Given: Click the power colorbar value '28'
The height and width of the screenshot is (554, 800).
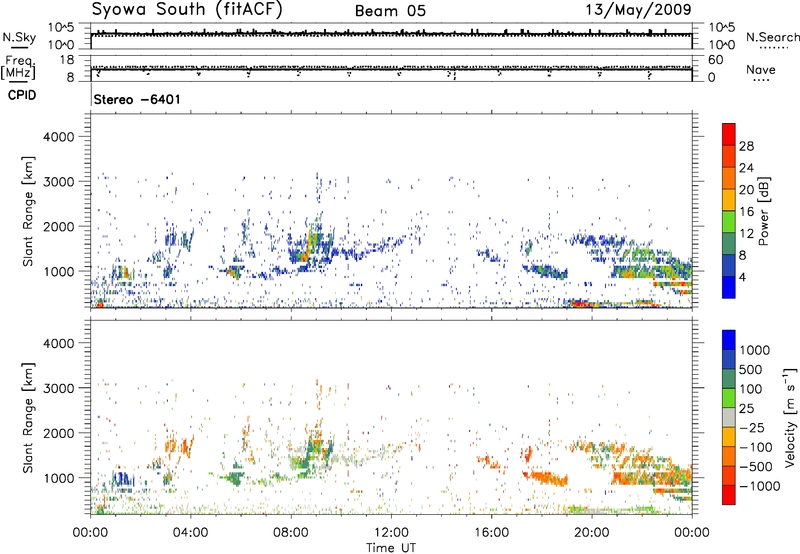Looking at the screenshot, I should (x=746, y=146).
